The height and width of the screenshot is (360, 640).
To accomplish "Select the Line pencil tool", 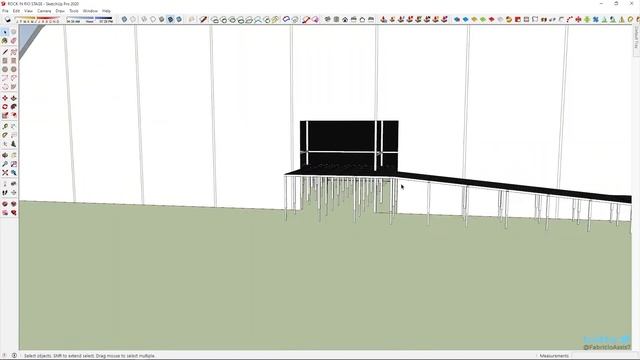I will (5, 52).
